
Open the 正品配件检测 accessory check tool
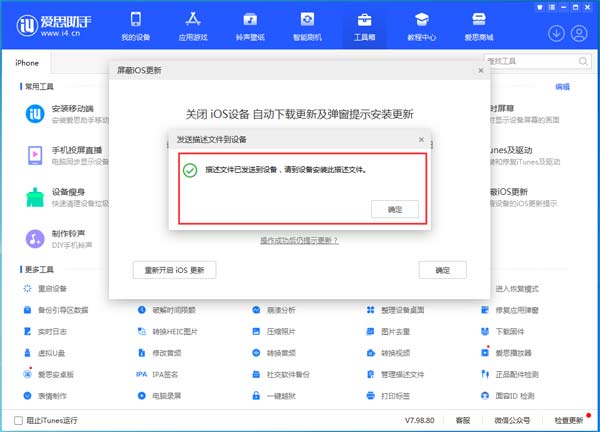click(510, 374)
